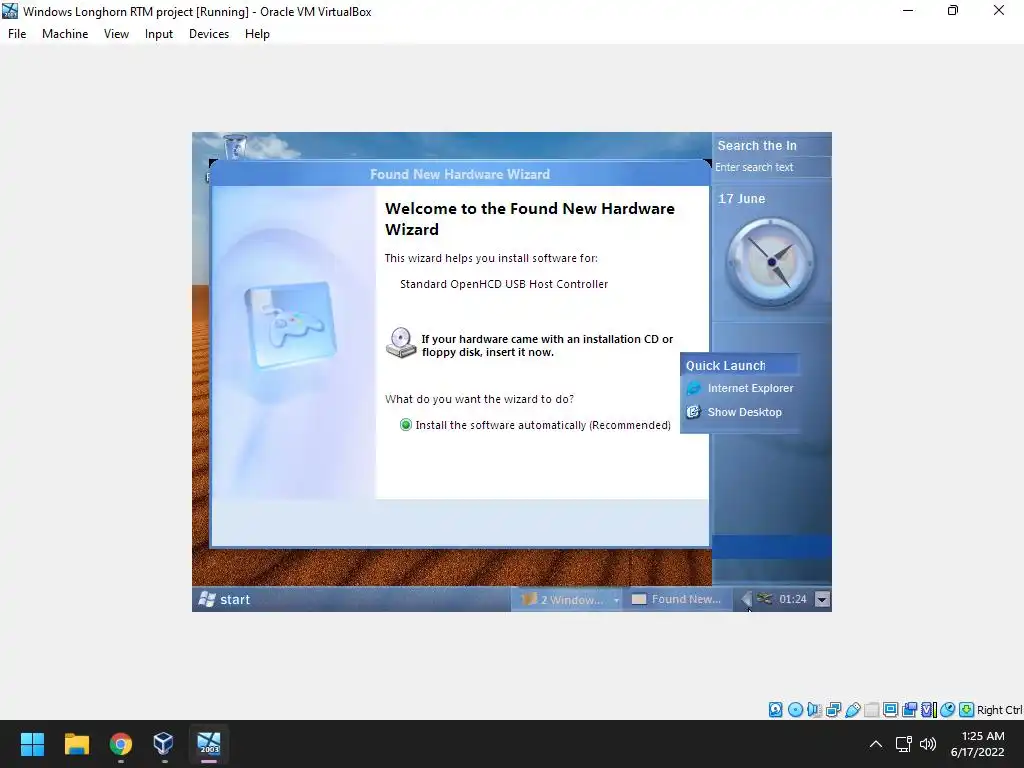Click the start button label

(x=235, y=600)
